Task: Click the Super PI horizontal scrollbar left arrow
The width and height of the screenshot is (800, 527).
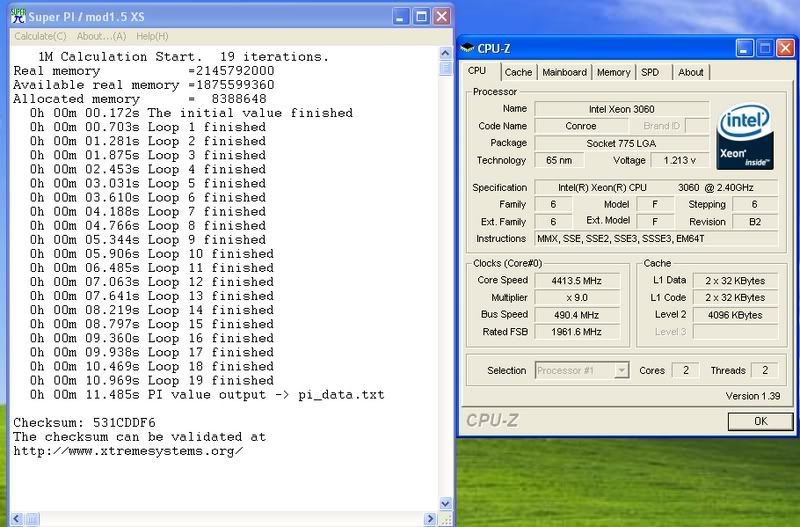Action: coord(16,519)
